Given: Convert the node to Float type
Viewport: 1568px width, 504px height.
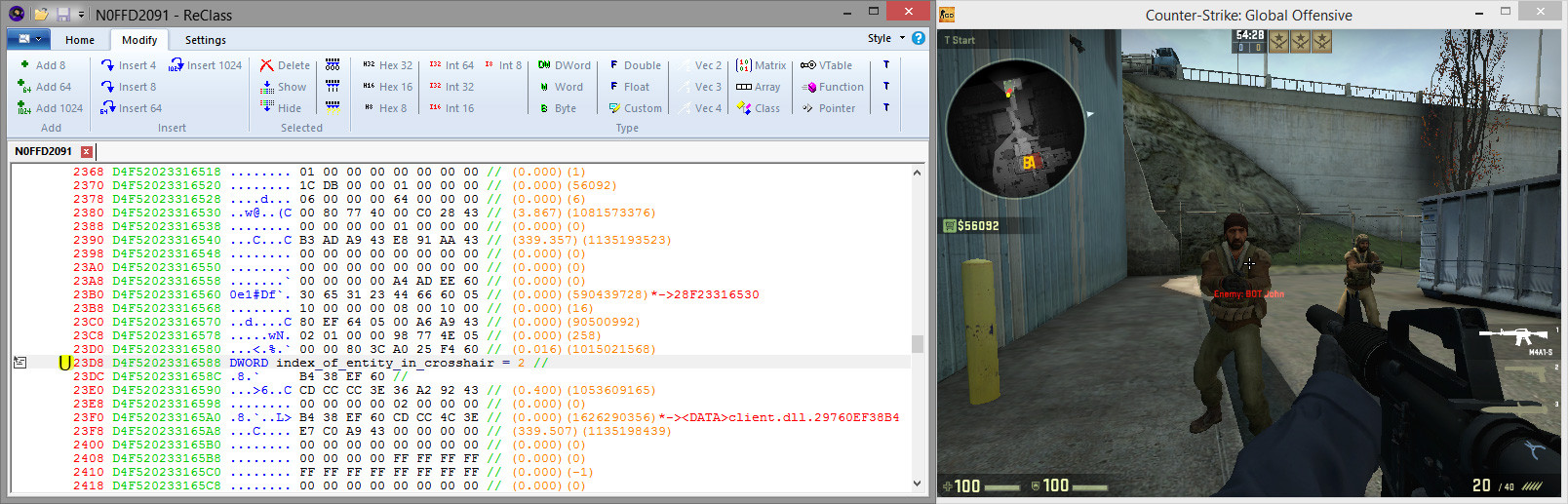Looking at the screenshot, I should tap(629, 87).
